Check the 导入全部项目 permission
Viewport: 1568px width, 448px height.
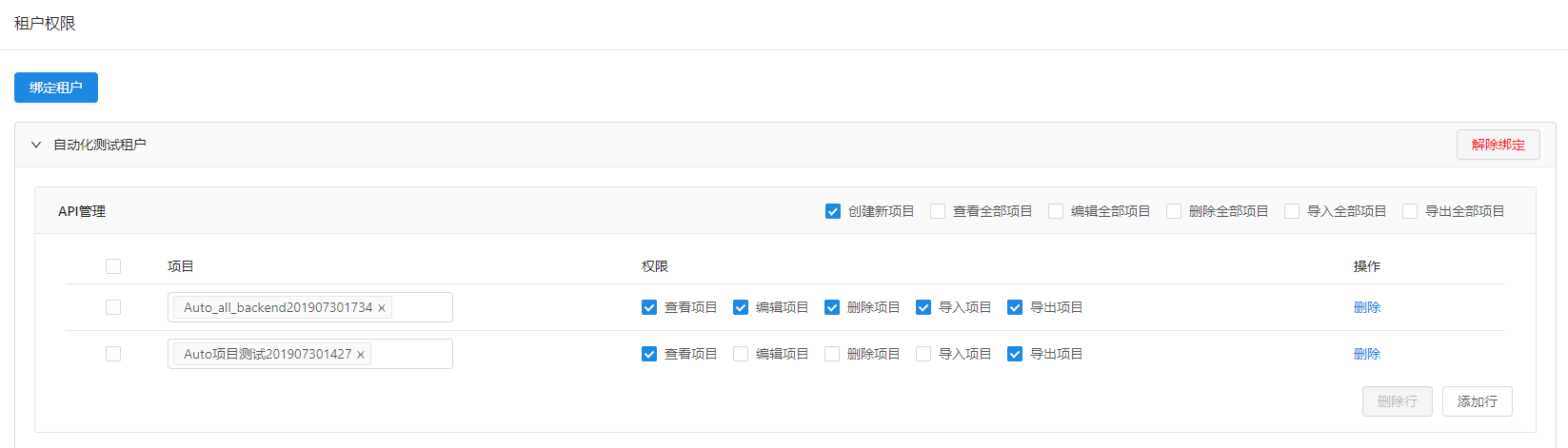(x=1292, y=211)
